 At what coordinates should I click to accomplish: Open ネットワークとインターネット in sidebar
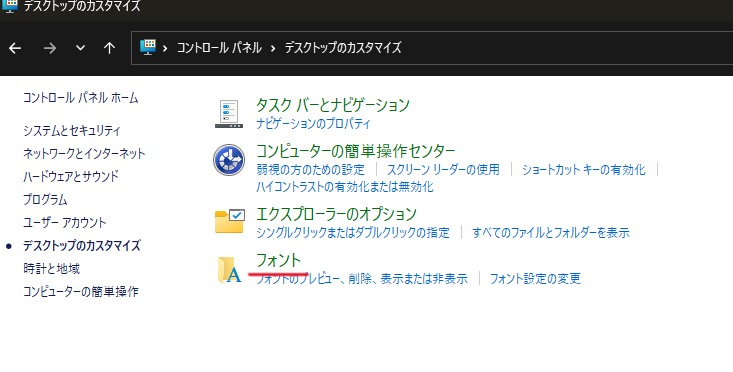(84, 153)
